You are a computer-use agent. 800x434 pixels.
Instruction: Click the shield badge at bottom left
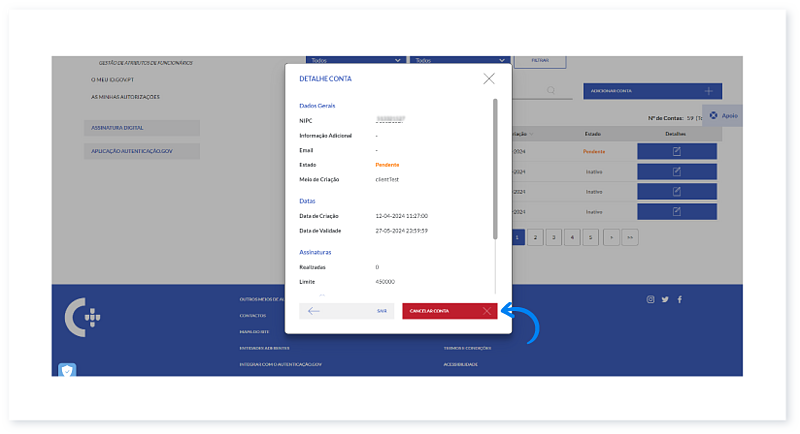[x=68, y=369]
